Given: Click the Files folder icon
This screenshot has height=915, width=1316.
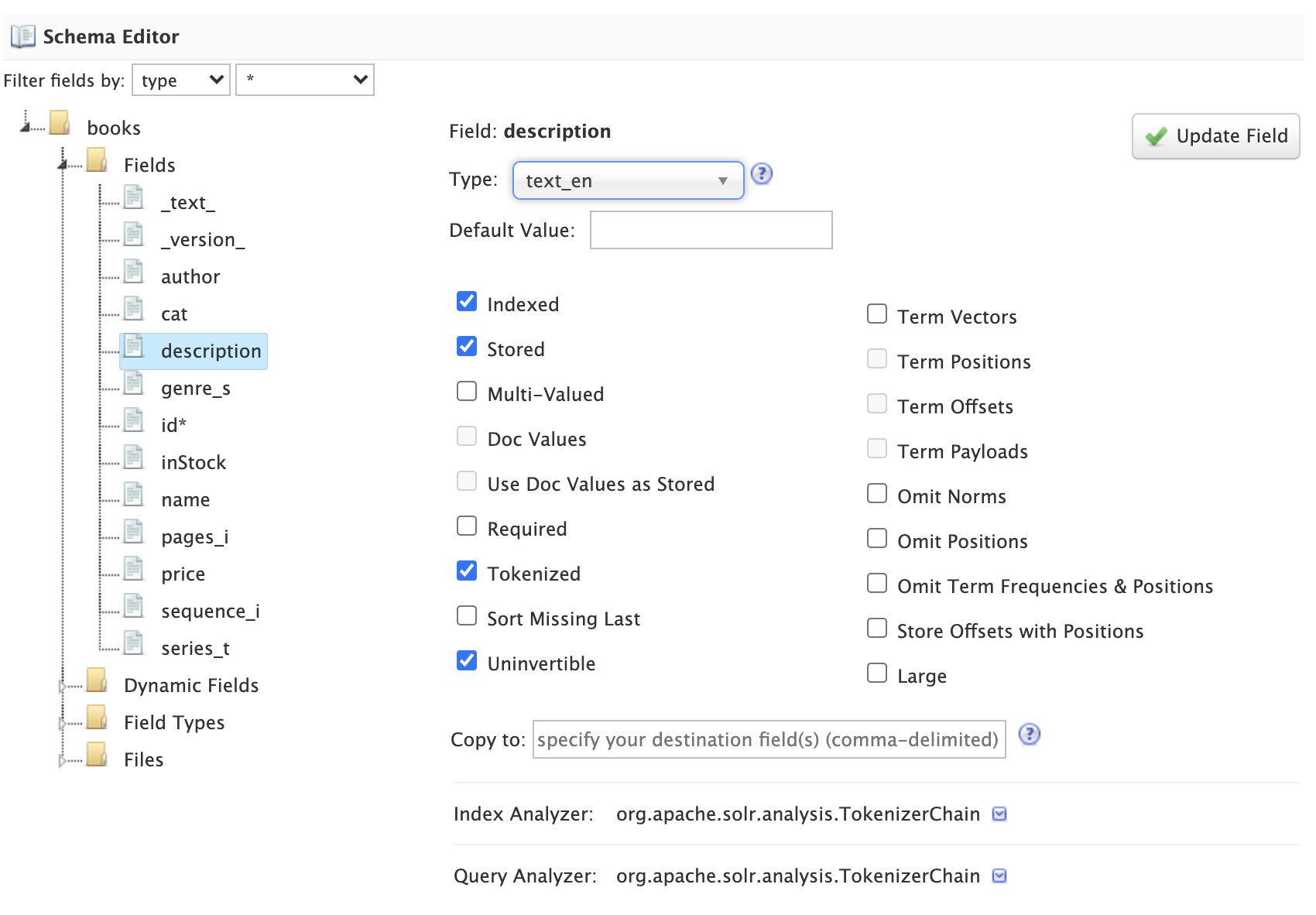Looking at the screenshot, I should point(97,756).
